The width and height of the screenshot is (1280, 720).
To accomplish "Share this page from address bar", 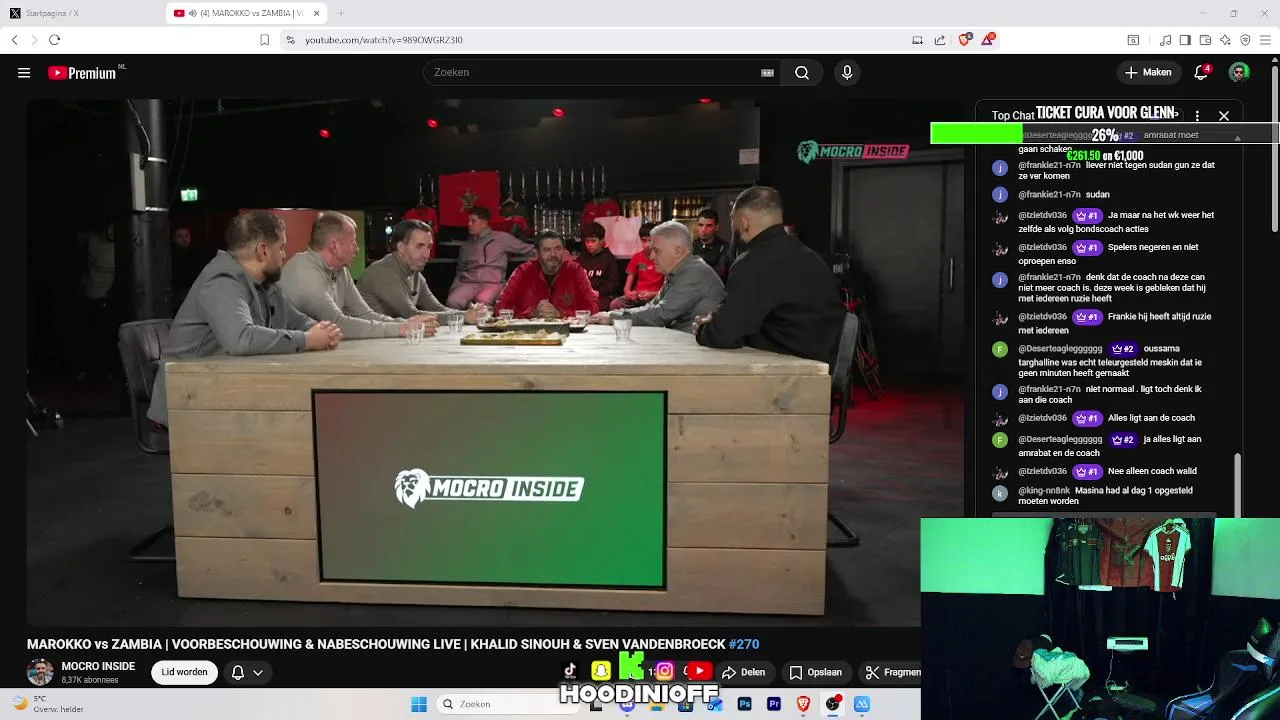I will [x=940, y=40].
